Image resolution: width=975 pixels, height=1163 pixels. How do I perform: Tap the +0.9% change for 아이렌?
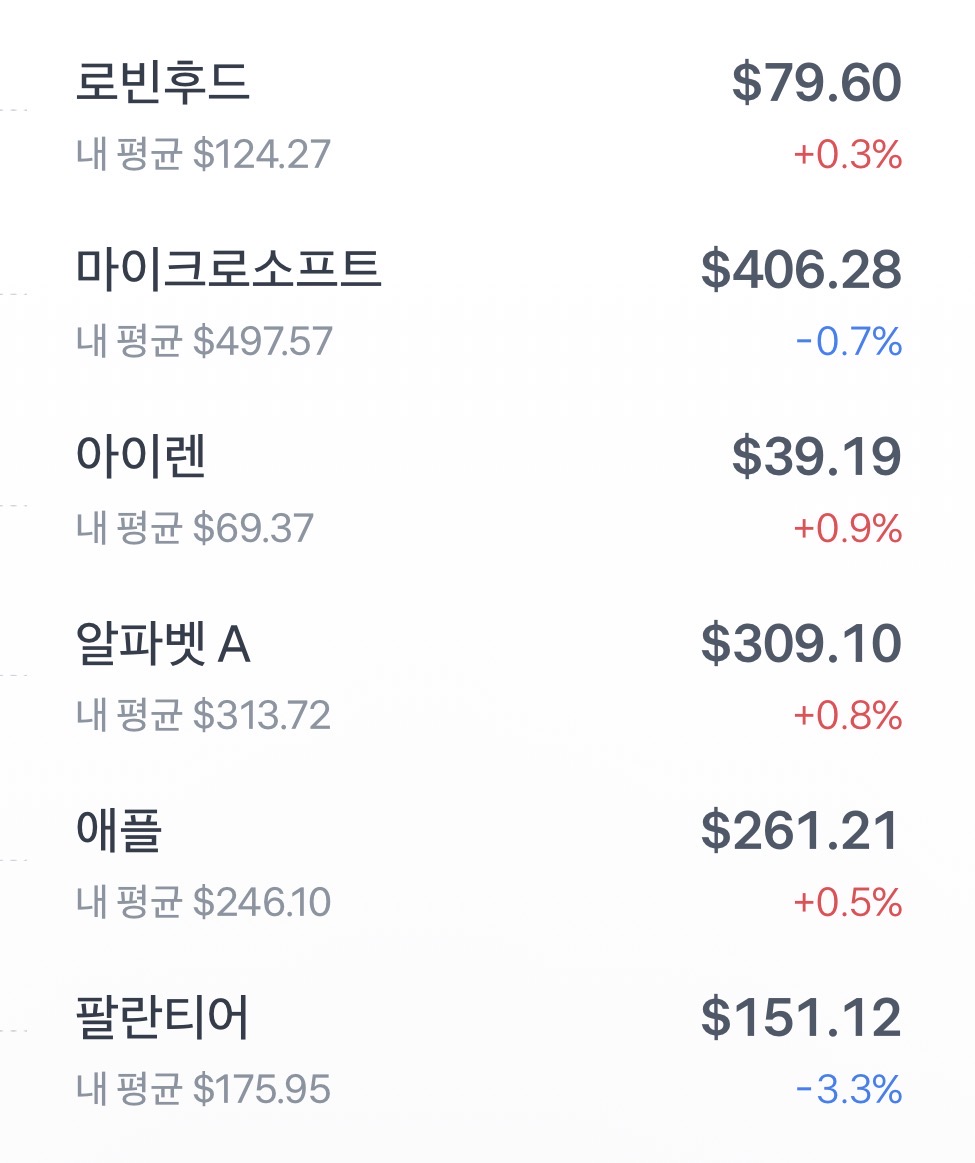848,528
